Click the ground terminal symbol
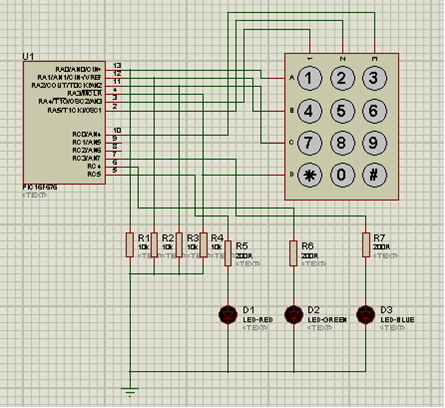445x408 pixels. click(130, 391)
